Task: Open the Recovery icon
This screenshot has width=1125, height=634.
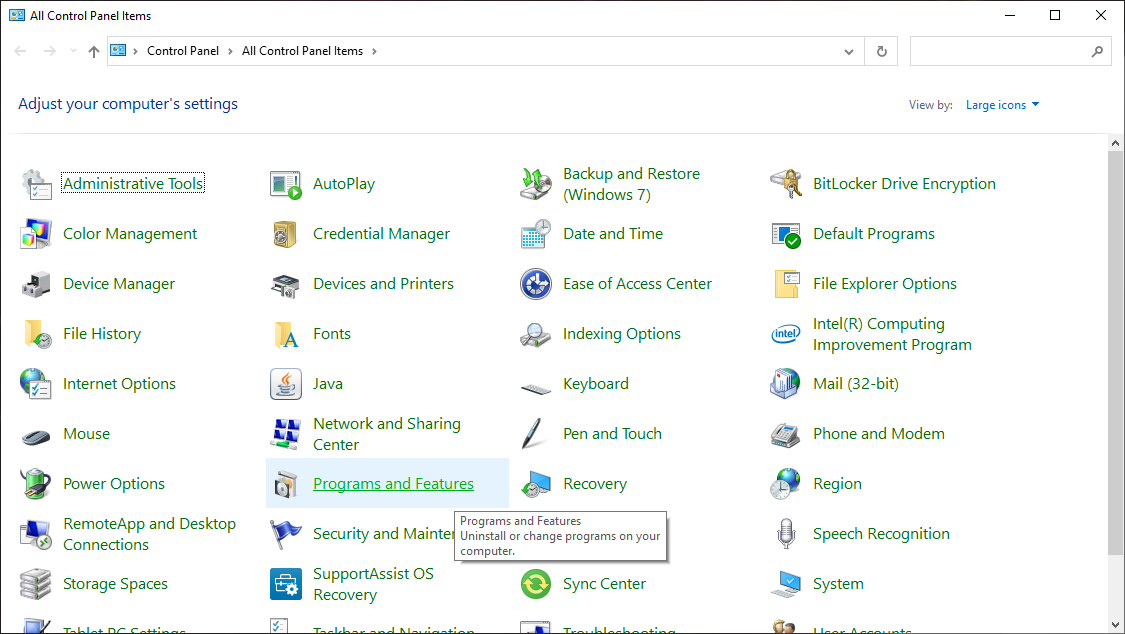Action: click(536, 484)
